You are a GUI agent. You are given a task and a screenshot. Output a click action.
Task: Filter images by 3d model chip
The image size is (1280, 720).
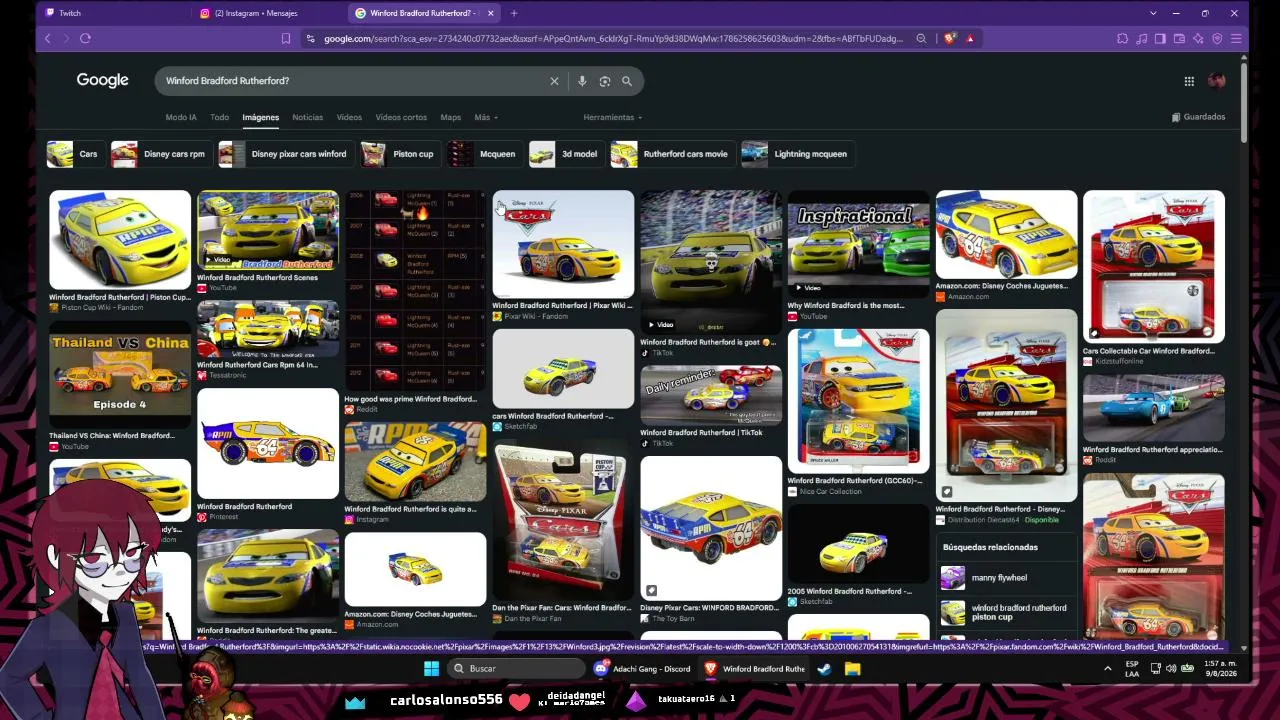(x=565, y=154)
